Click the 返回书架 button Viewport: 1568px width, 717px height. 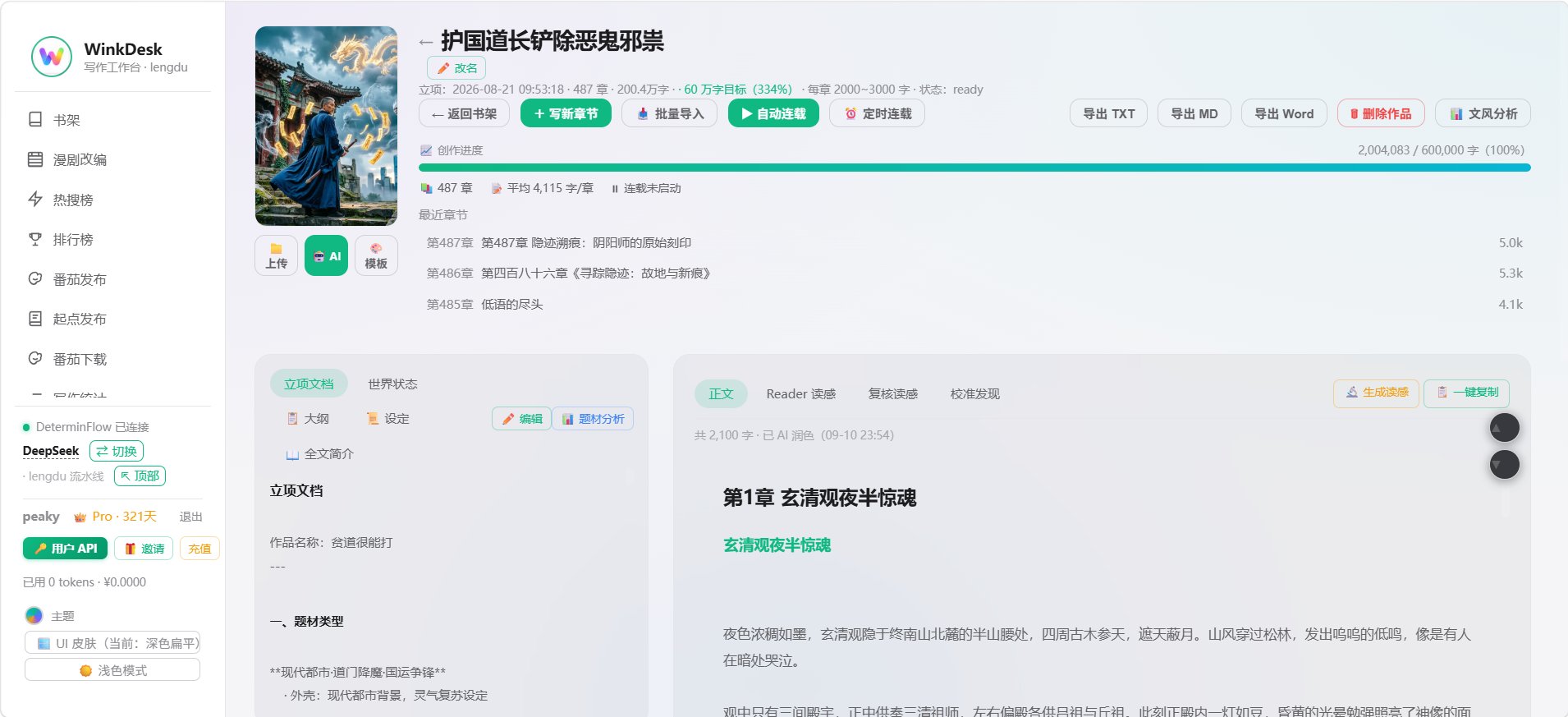point(464,113)
